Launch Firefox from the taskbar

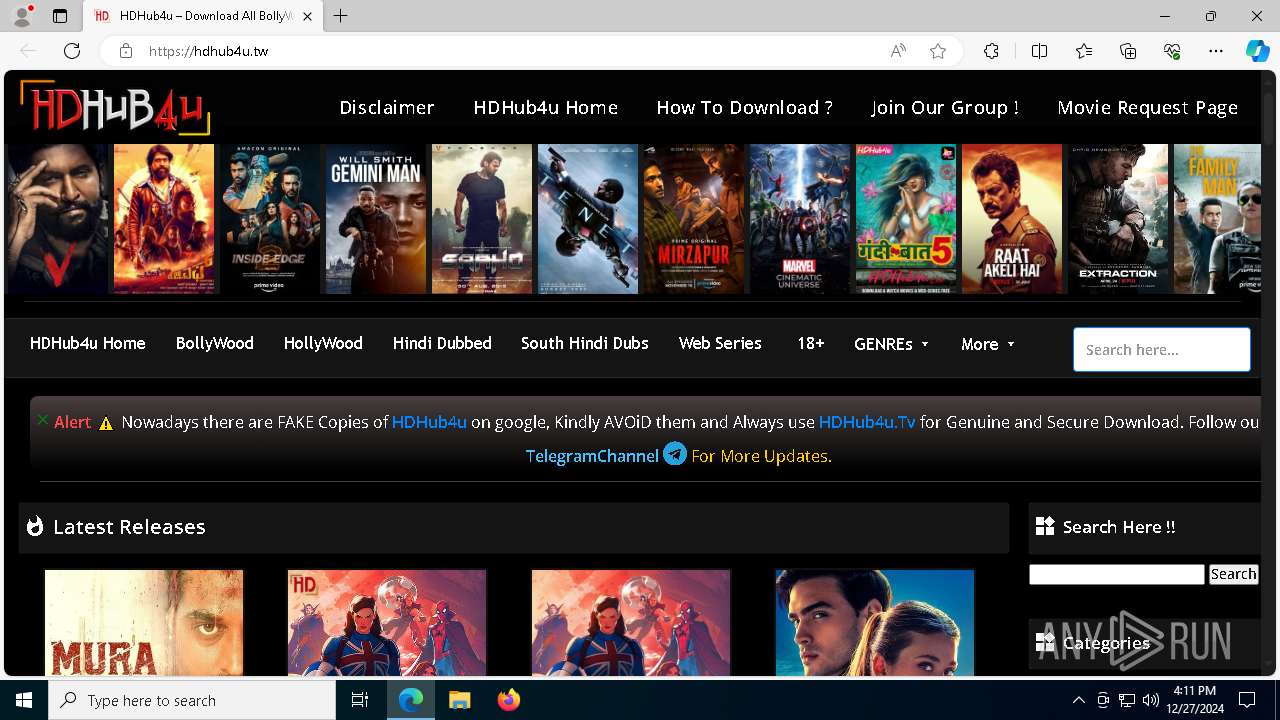pyautogui.click(x=508, y=700)
